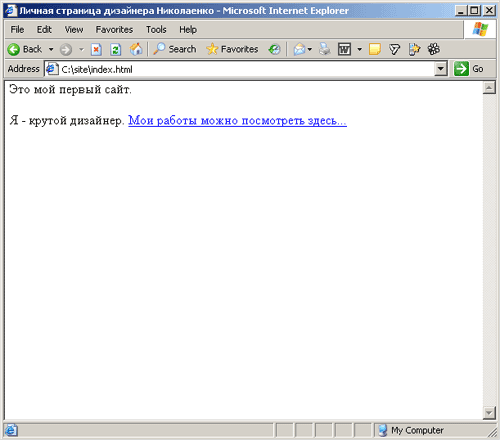The width and height of the screenshot is (500, 440).
Task: Open the Tools menu
Action: (156, 30)
